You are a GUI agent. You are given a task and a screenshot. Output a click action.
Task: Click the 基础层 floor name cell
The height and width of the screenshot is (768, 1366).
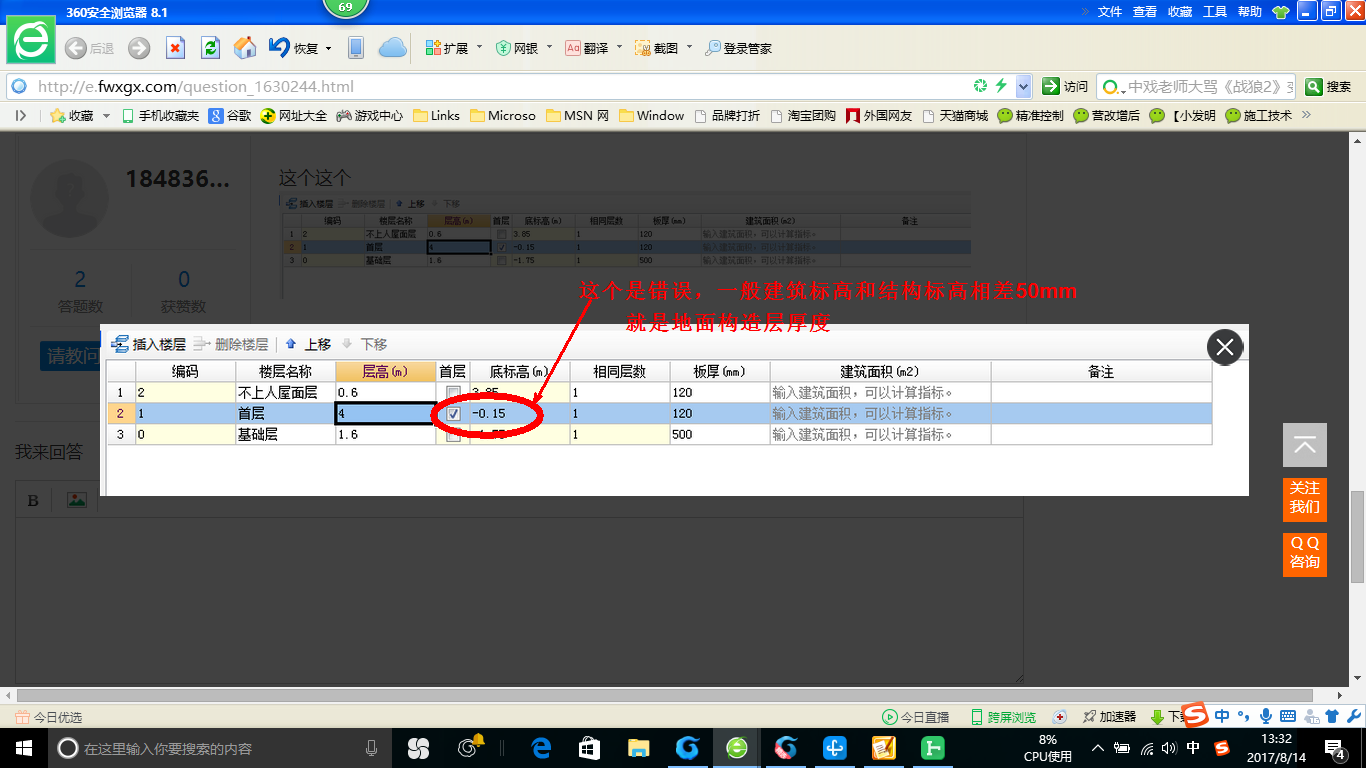(x=285, y=435)
